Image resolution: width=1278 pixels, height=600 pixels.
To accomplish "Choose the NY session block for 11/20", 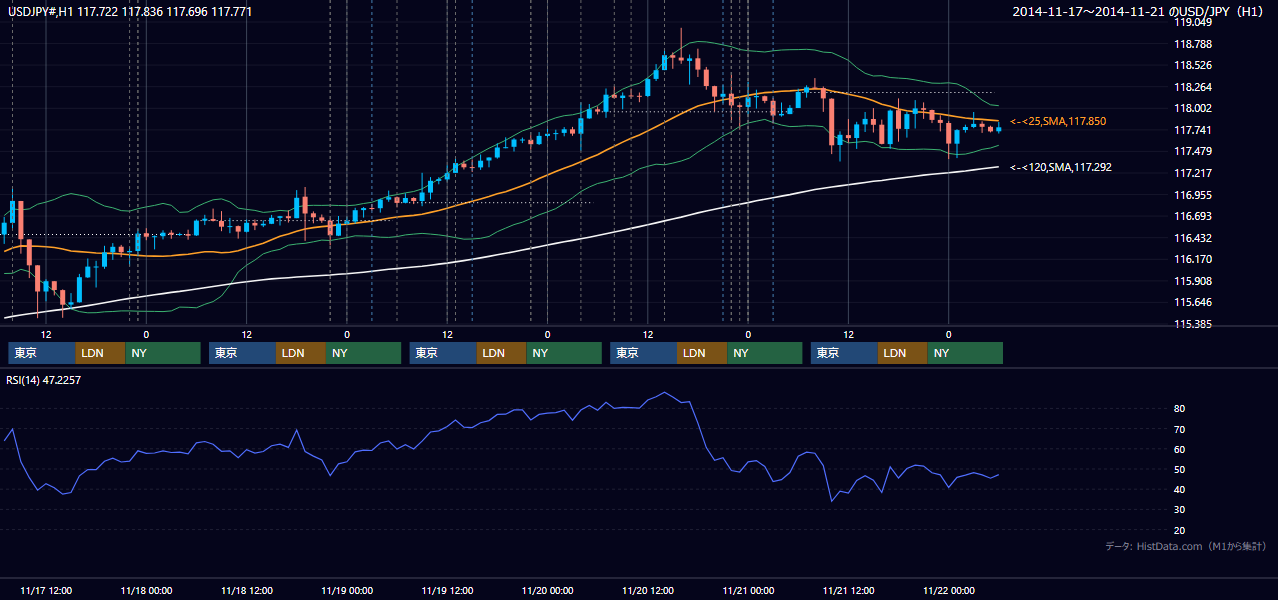I will (x=765, y=353).
